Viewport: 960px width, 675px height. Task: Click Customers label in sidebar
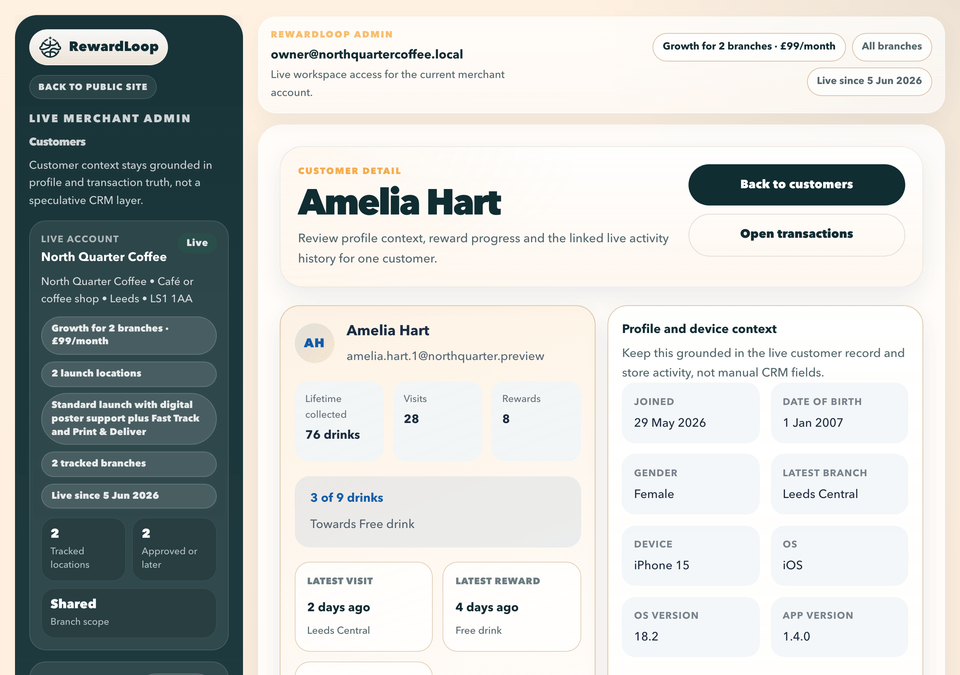58,142
